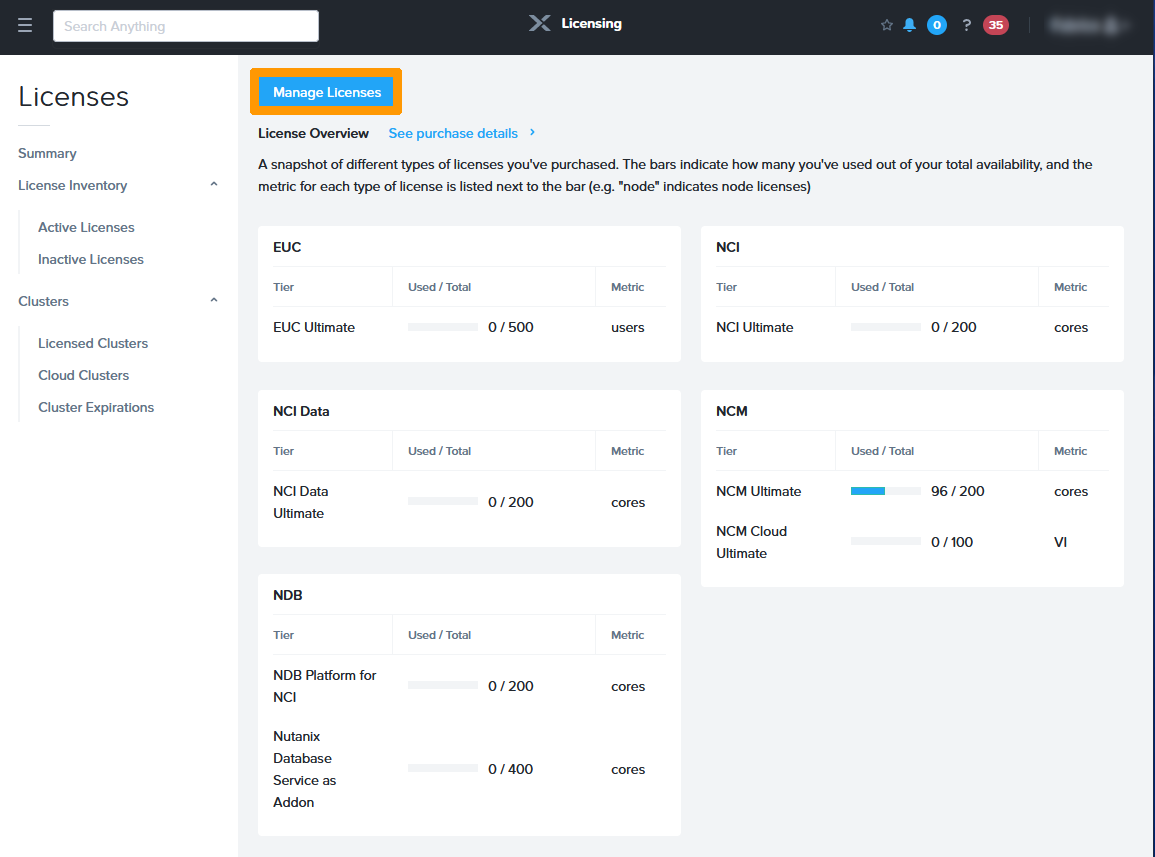Switch to the Summary view
This screenshot has height=857, width=1155.
[47, 153]
